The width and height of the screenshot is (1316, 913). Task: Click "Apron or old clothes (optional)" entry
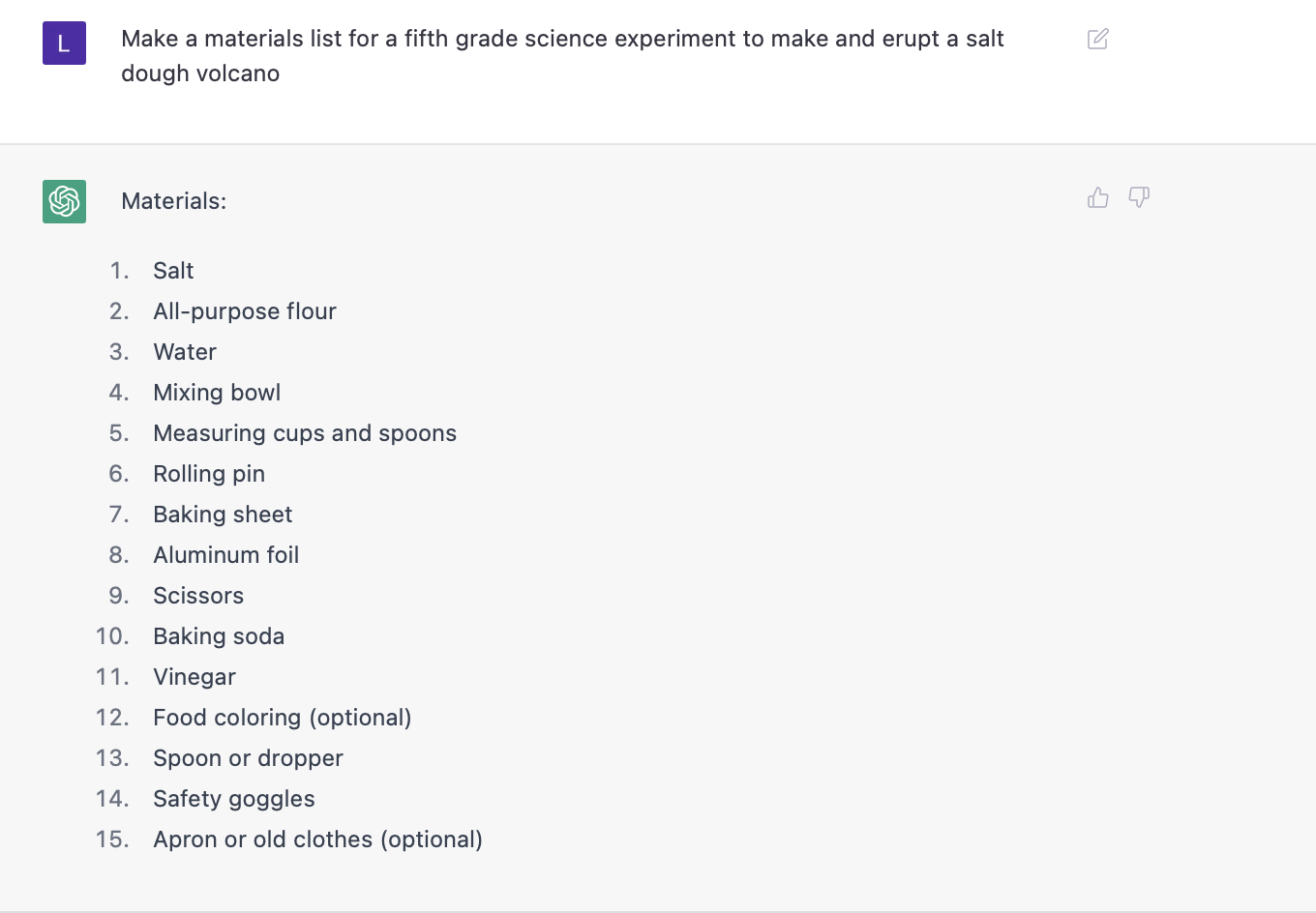[317, 839]
